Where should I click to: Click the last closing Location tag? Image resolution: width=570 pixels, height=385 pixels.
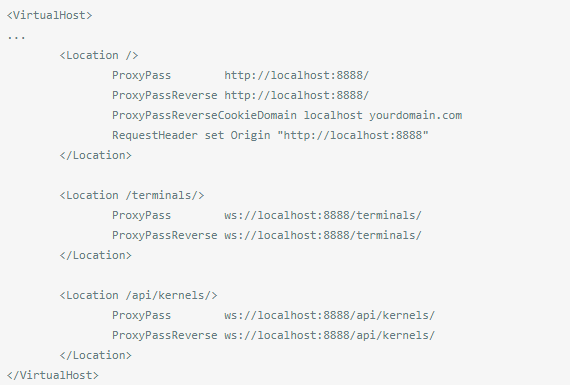(96, 355)
